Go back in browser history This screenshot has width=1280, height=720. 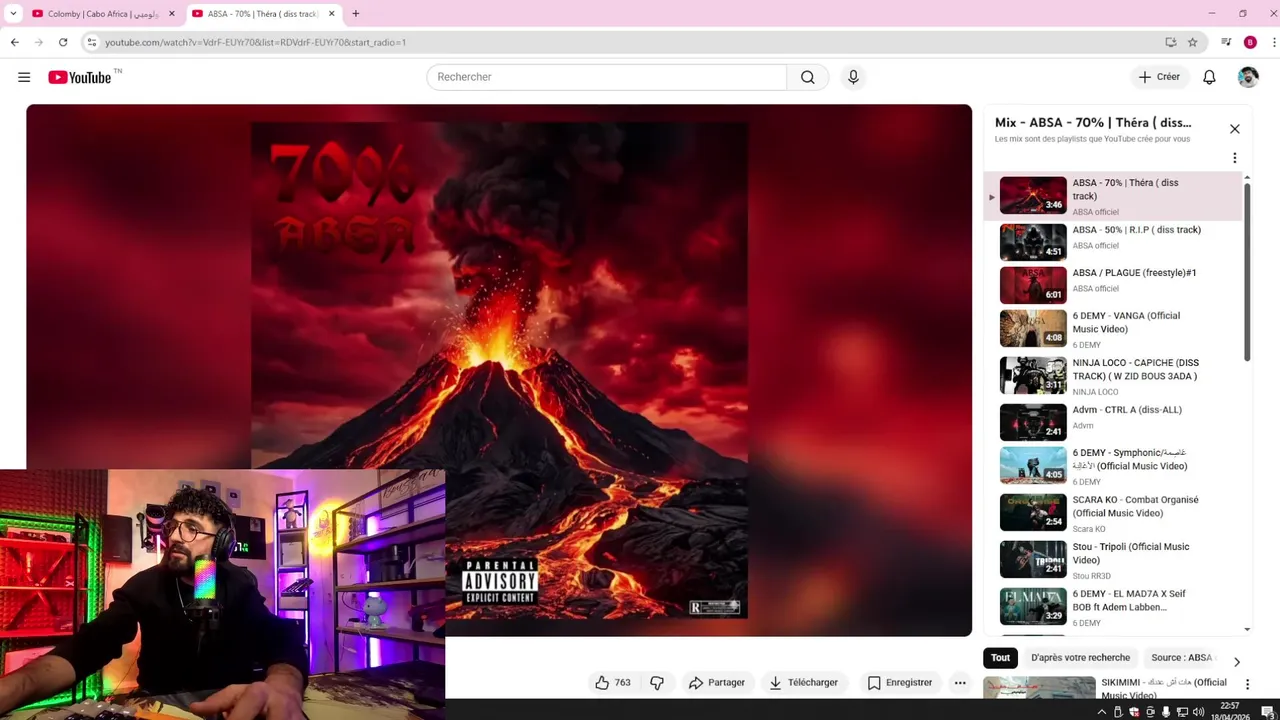tap(15, 42)
